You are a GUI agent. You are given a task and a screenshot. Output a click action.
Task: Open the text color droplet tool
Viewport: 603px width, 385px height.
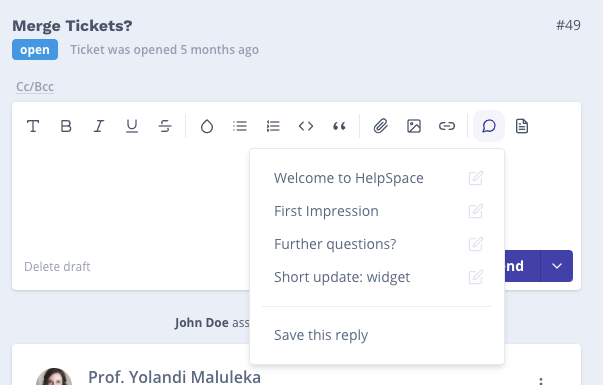click(x=207, y=126)
